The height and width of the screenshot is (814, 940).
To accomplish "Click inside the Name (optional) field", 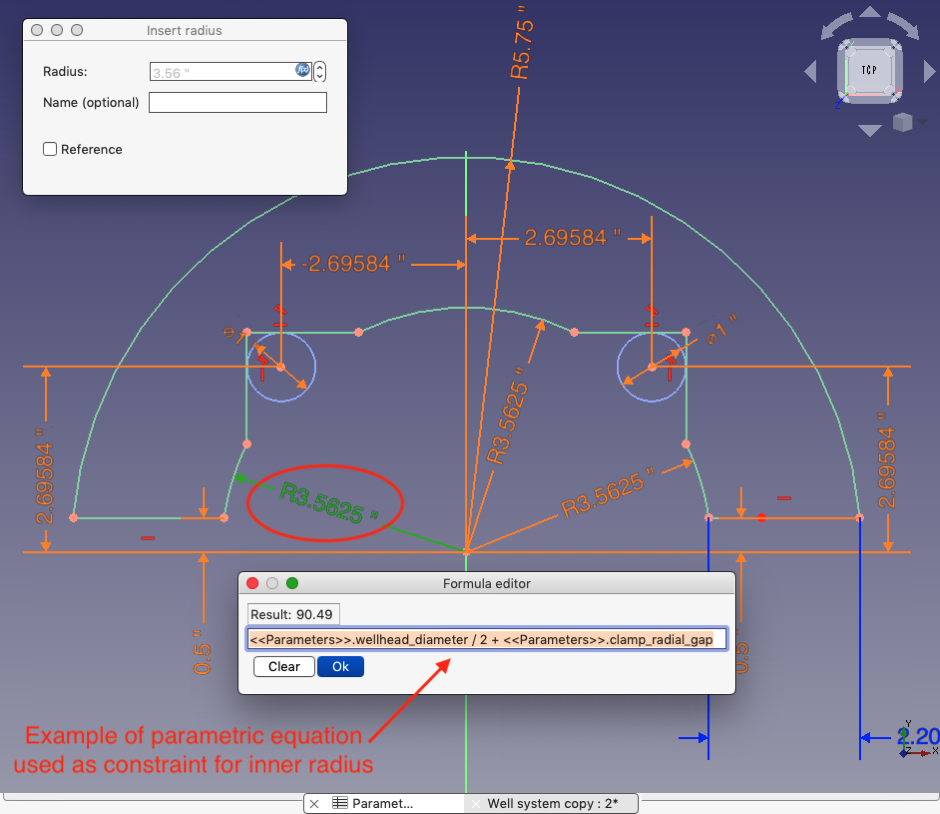I will coord(237,102).
